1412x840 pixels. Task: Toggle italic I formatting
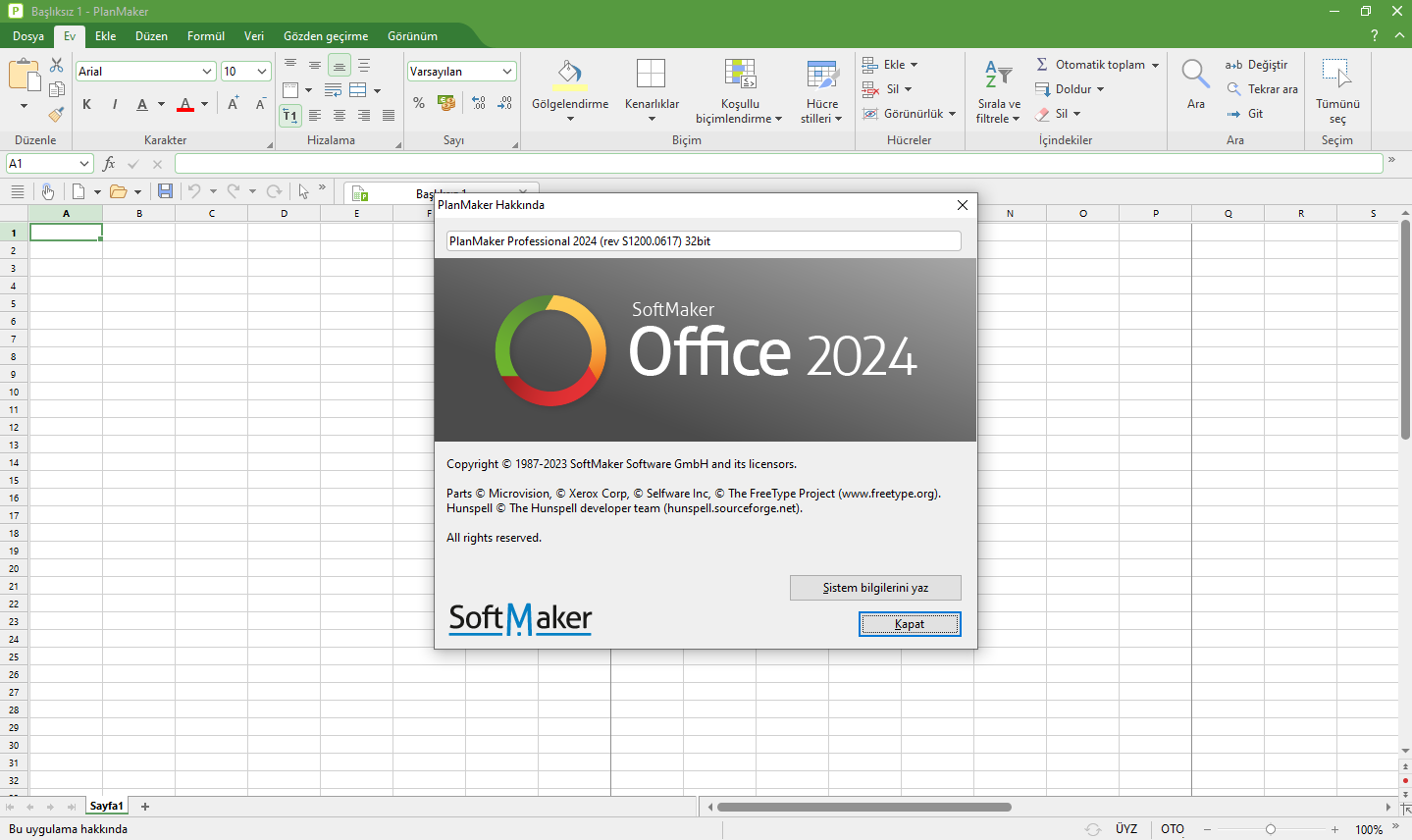coord(115,104)
